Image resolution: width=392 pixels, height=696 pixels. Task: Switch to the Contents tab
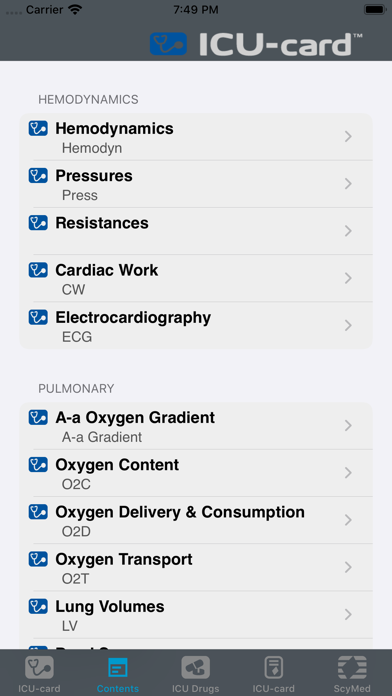coord(118,674)
